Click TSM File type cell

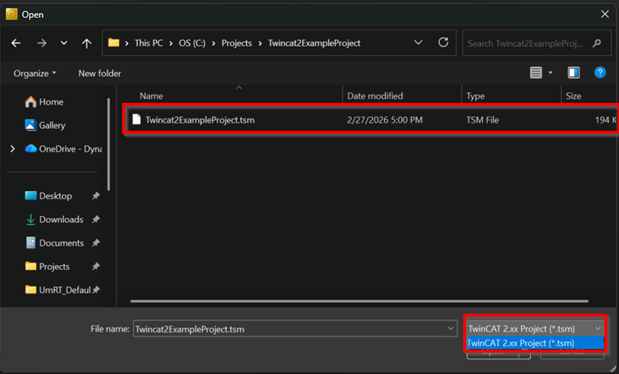tap(482, 120)
